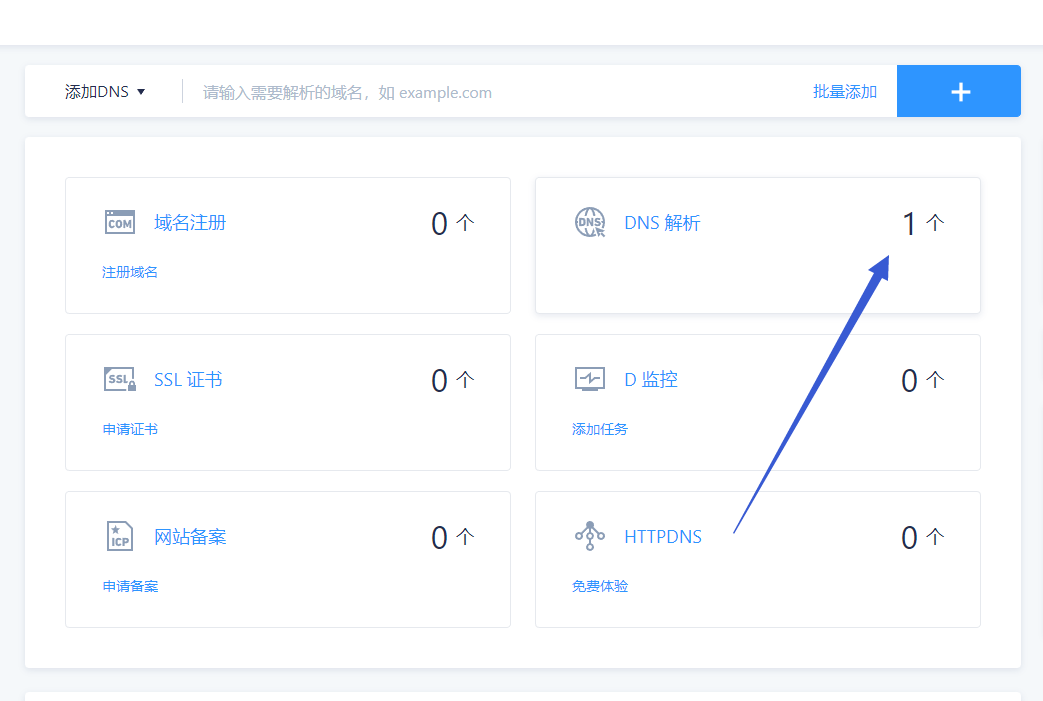Open the SSL 证书 title link
The image size is (1043, 701).
click(x=188, y=380)
